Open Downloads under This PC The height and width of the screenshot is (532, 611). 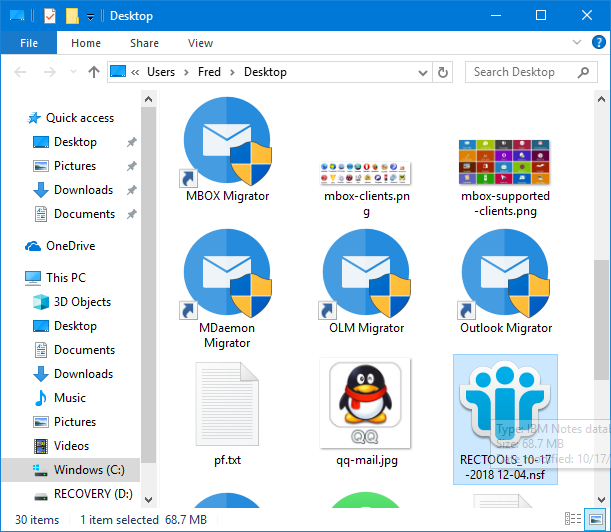click(x=83, y=374)
